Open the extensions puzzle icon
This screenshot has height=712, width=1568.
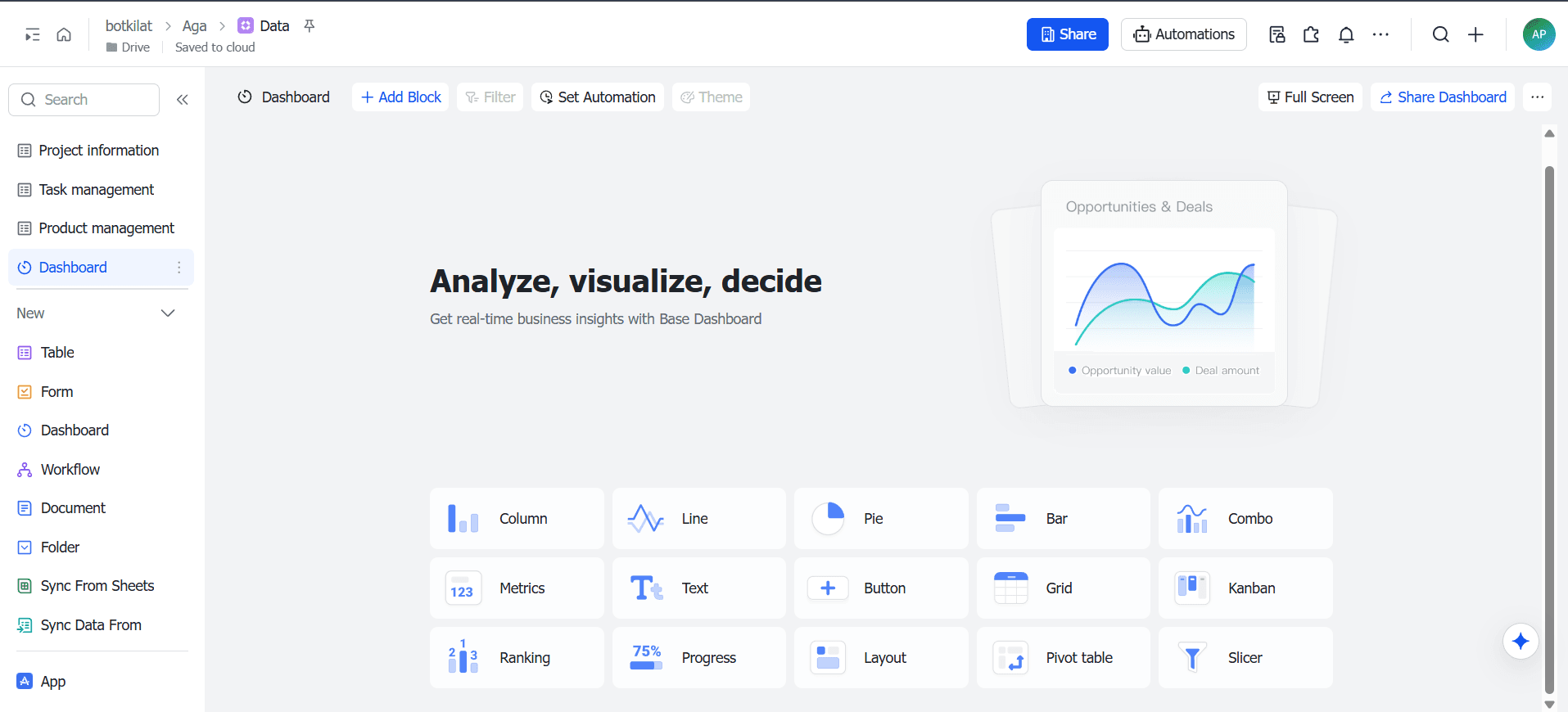1312,34
